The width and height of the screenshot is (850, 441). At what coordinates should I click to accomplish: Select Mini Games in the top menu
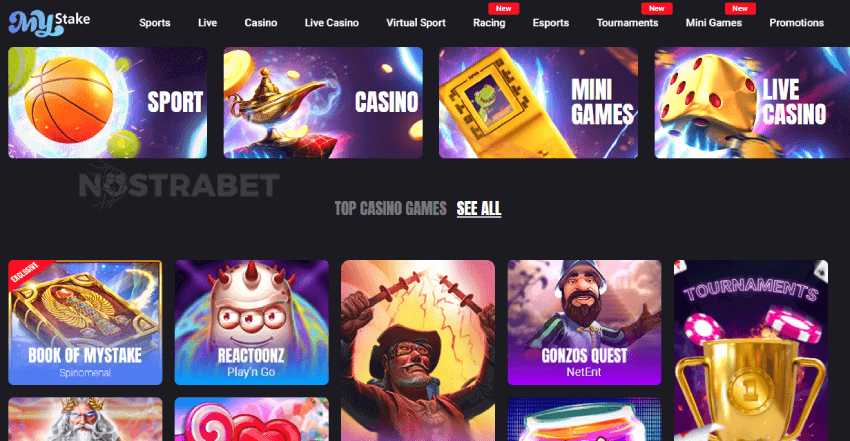pos(713,23)
